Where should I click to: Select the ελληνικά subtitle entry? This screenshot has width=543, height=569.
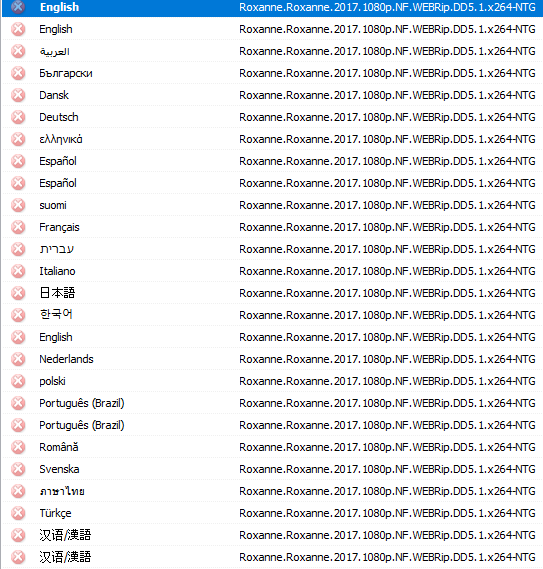(272, 139)
